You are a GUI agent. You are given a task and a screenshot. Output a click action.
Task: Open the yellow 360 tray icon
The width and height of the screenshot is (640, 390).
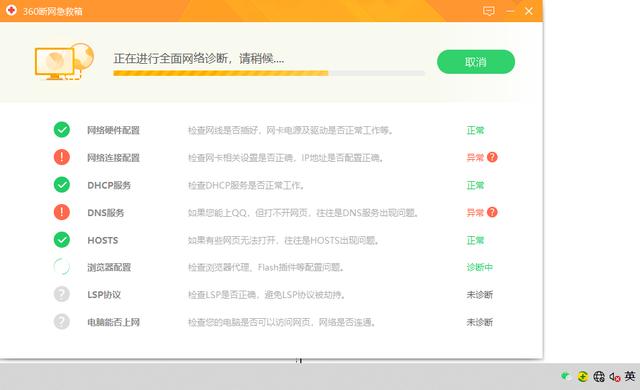(x=582, y=376)
